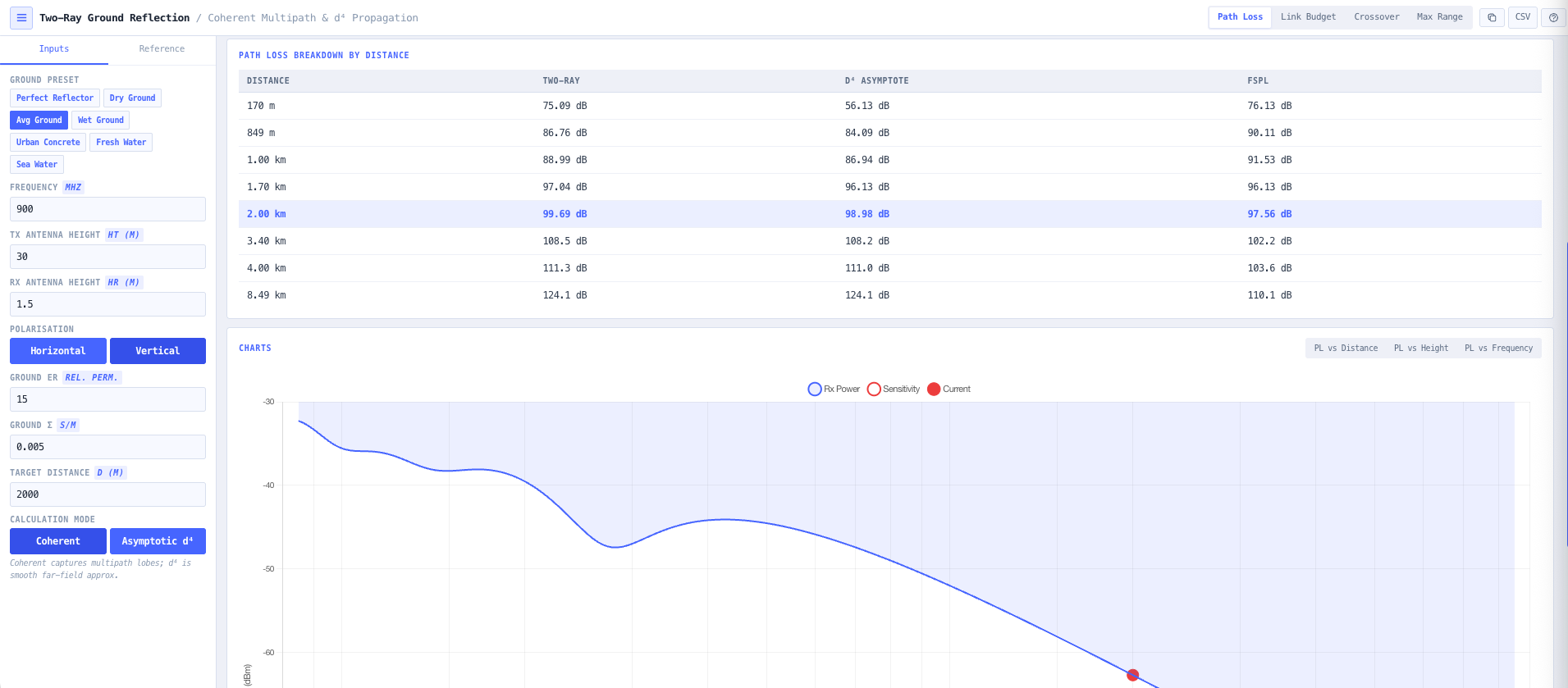Export data with the CSV button
1568x688 pixels.
1523,17
